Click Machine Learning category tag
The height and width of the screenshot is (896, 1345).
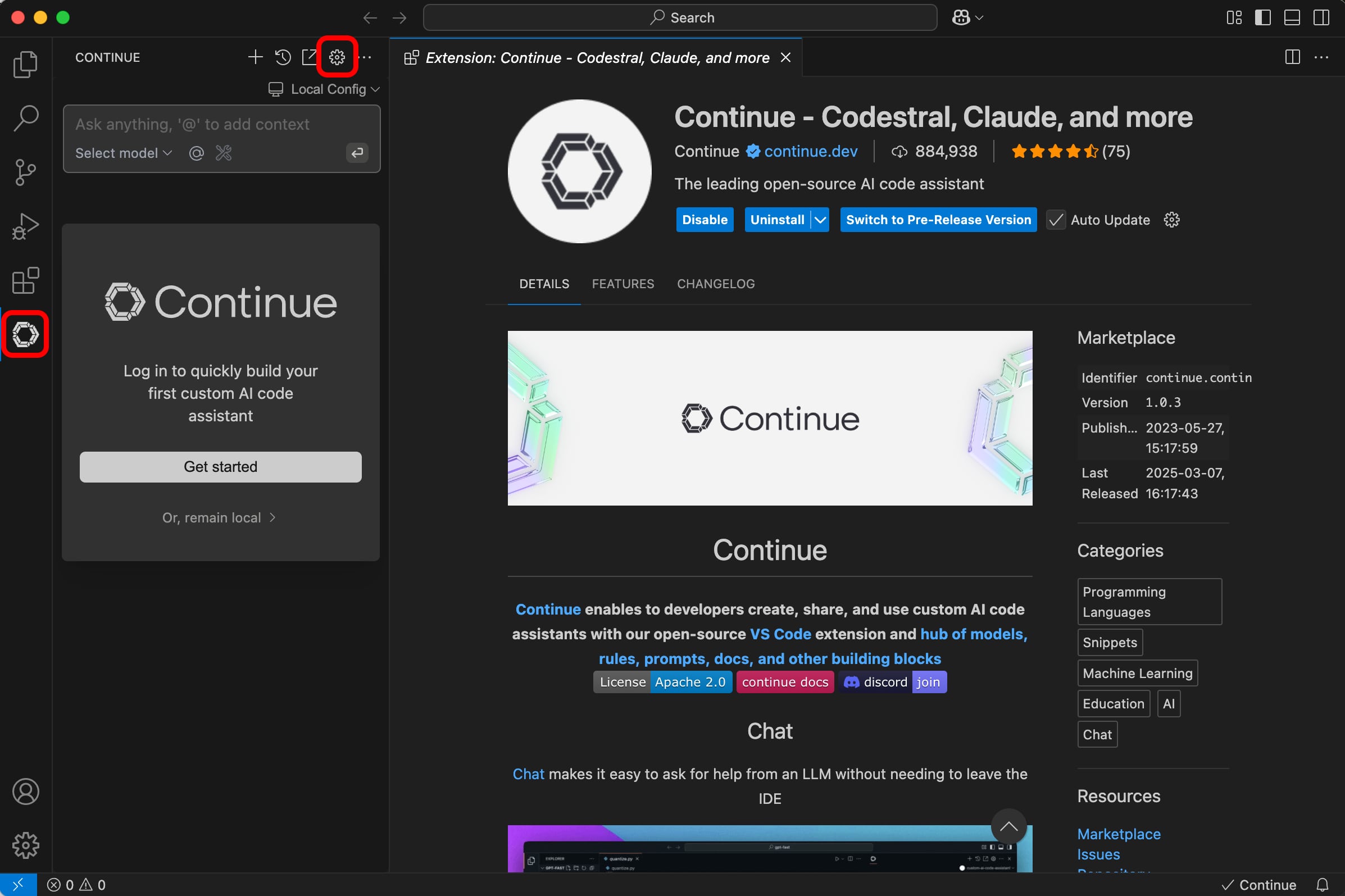[x=1137, y=673]
